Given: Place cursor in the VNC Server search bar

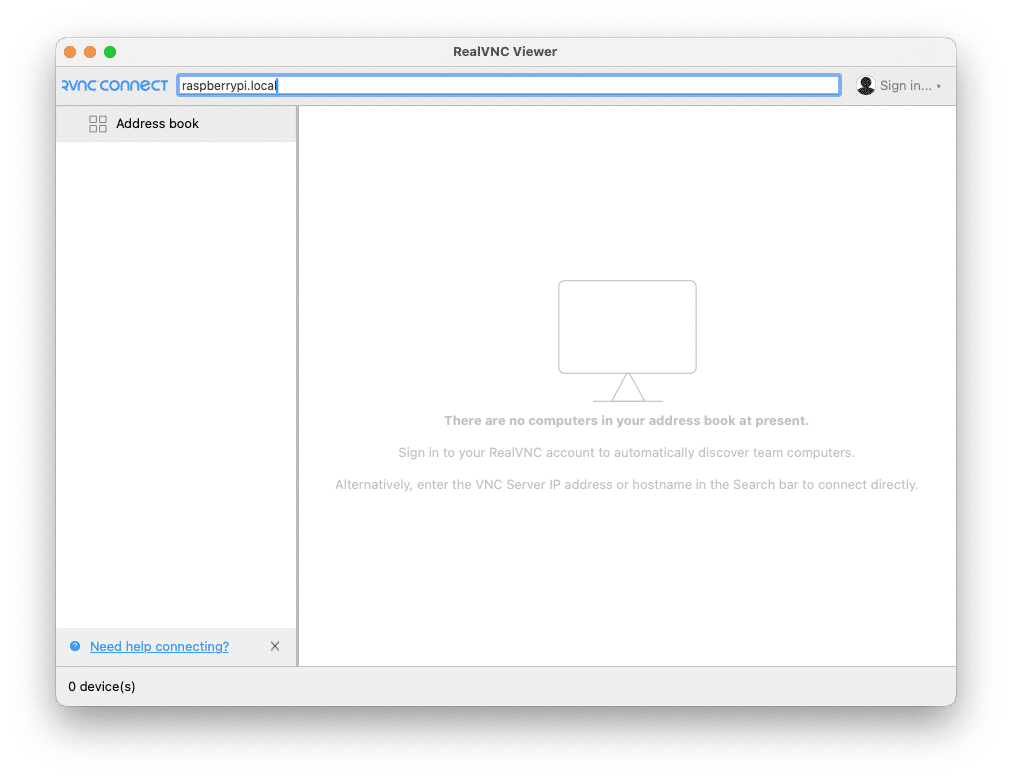Looking at the screenshot, I should [x=508, y=85].
